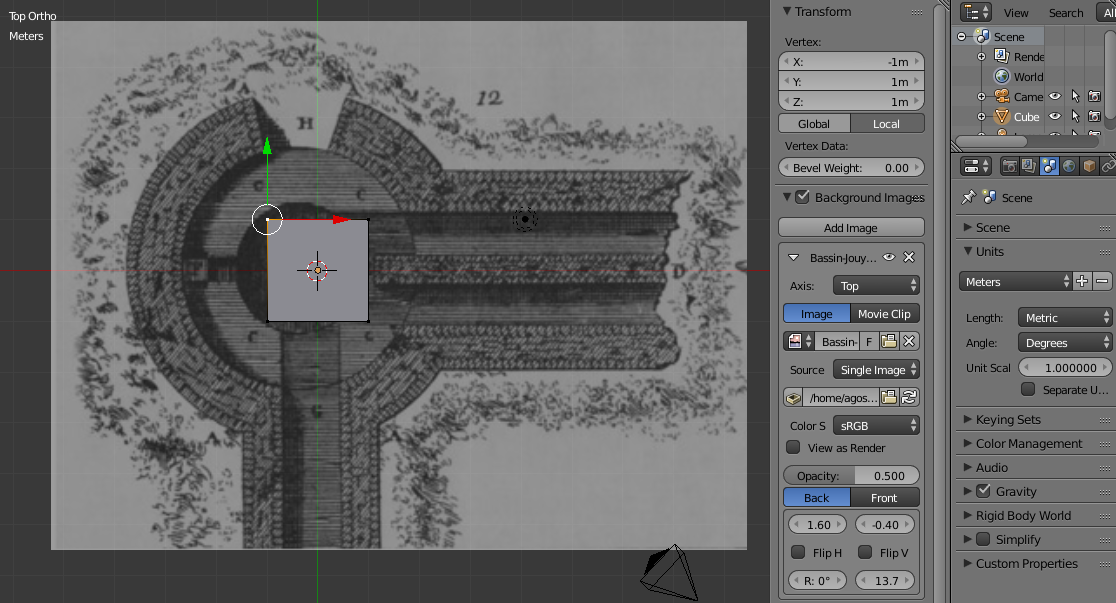
Task: Open the Angle dropdown set to Degrees
Action: [1064, 342]
